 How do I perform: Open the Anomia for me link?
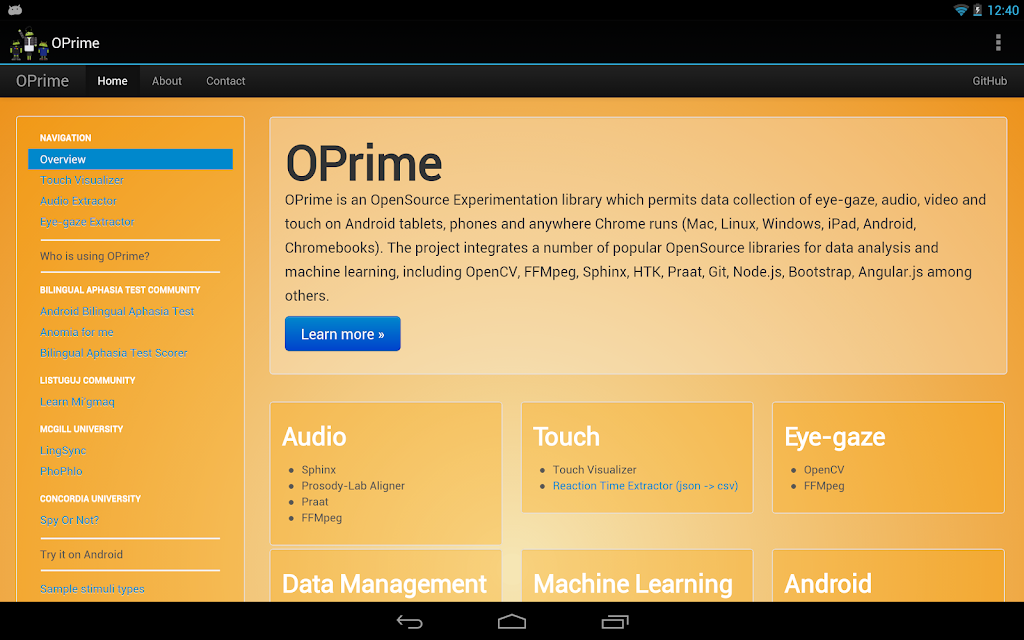(x=76, y=332)
